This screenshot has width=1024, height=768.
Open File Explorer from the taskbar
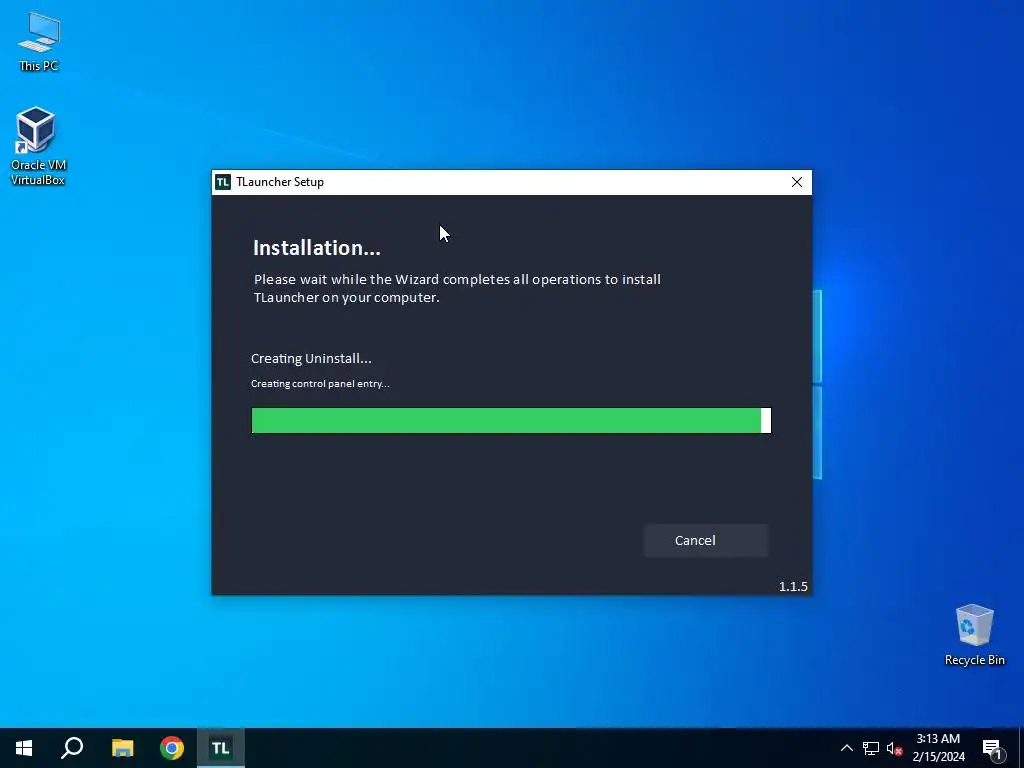(122, 748)
